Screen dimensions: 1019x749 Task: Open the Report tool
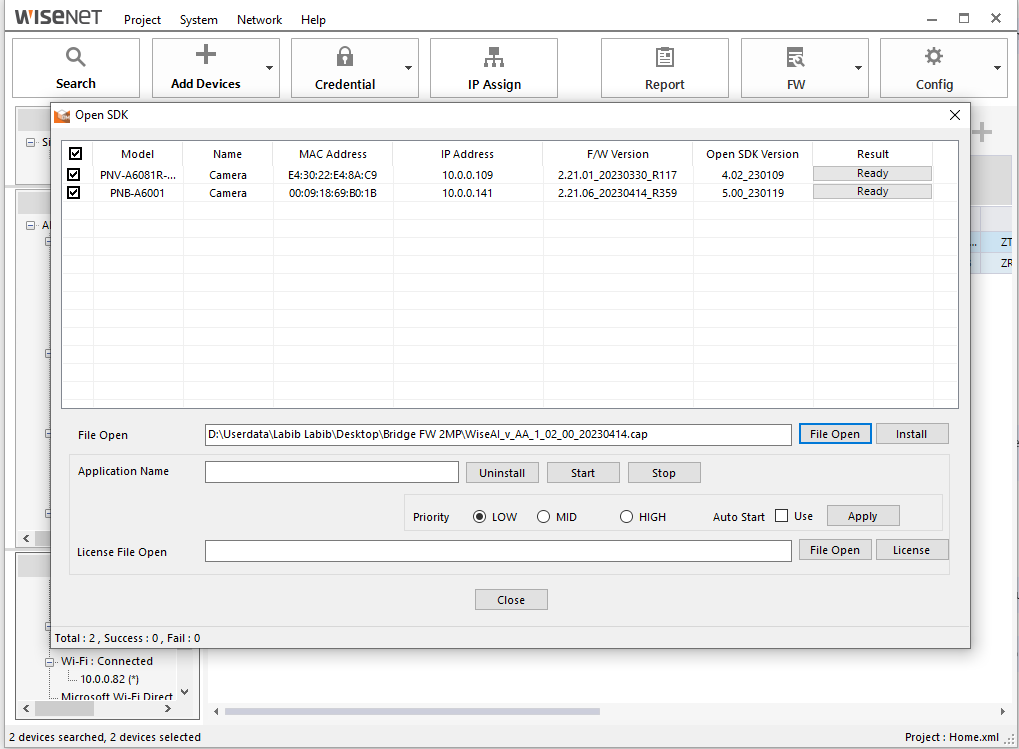(664, 67)
